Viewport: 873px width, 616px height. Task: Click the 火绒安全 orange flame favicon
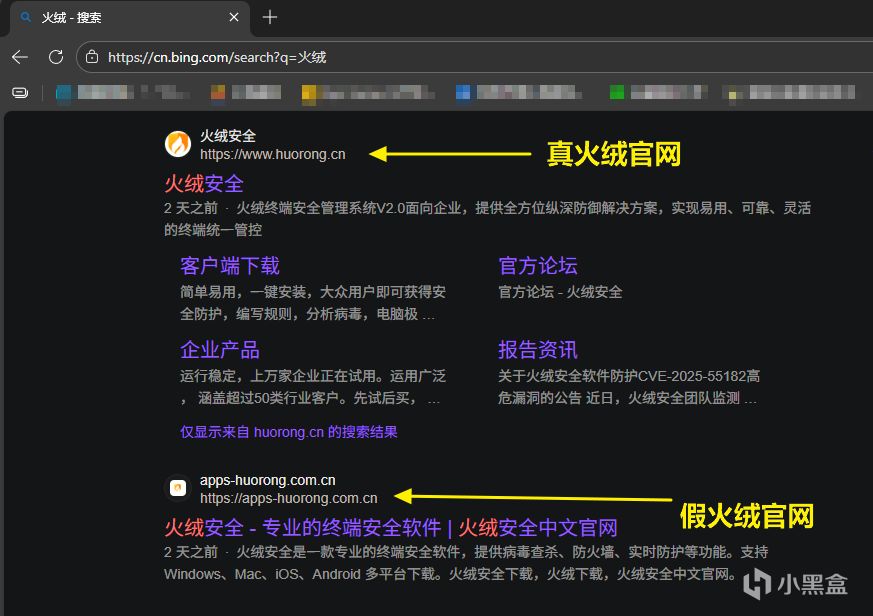(178, 144)
